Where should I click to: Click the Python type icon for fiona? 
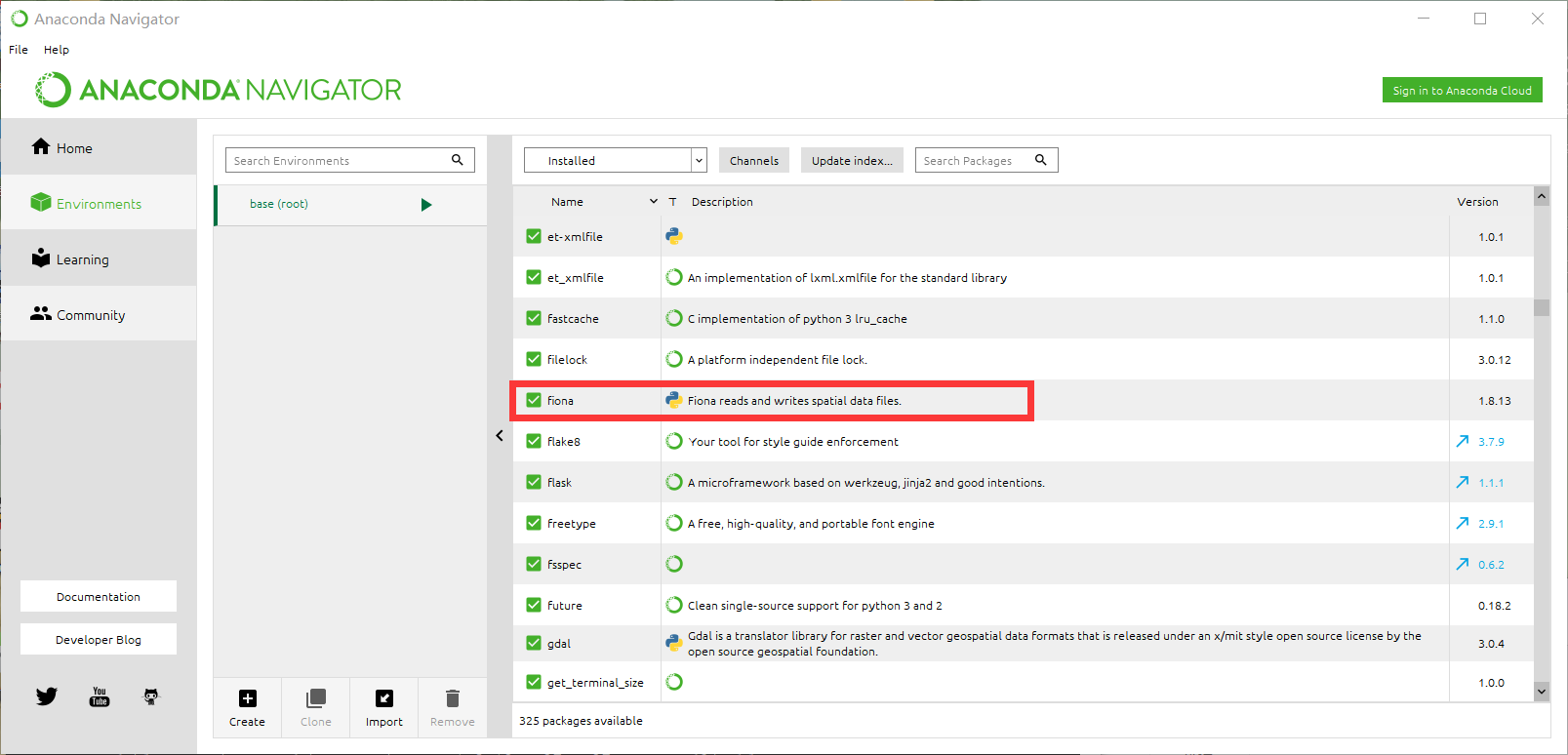coord(674,400)
